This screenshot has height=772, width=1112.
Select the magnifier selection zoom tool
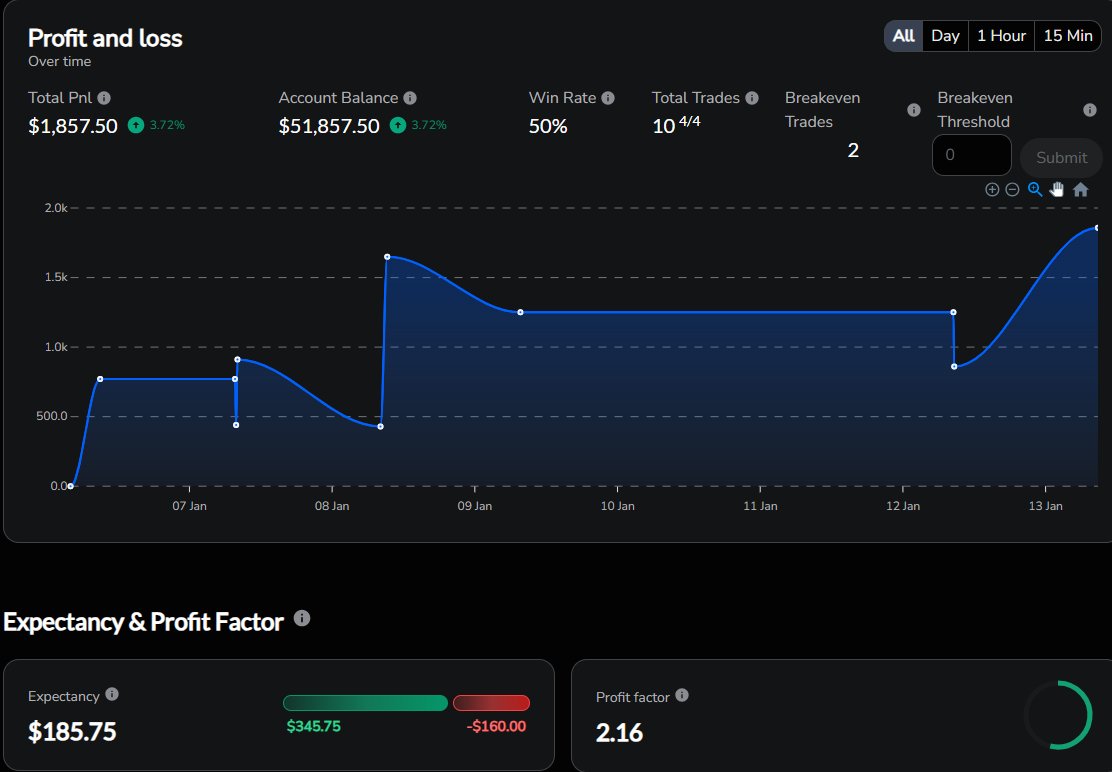1035,189
